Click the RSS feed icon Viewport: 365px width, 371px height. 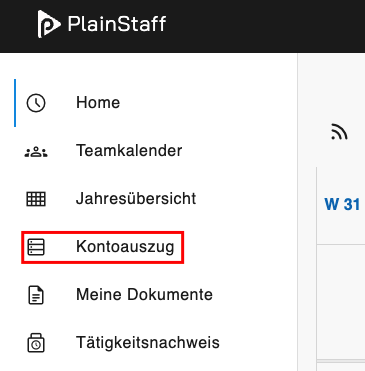pyautogui.click(x=339, y=132)
